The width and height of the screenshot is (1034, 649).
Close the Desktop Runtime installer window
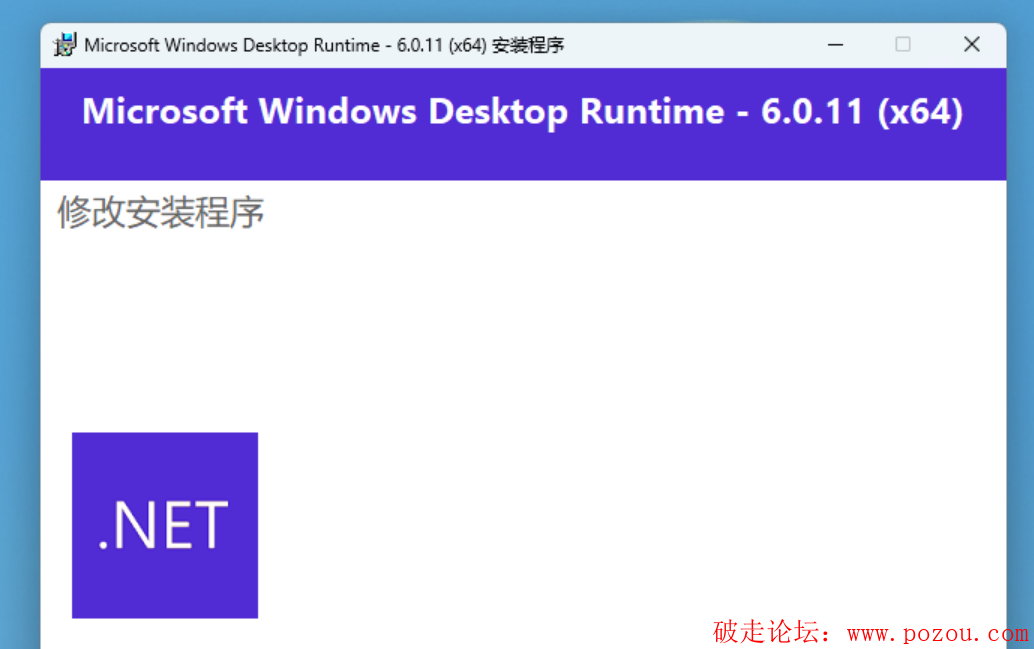coord(971,45)
